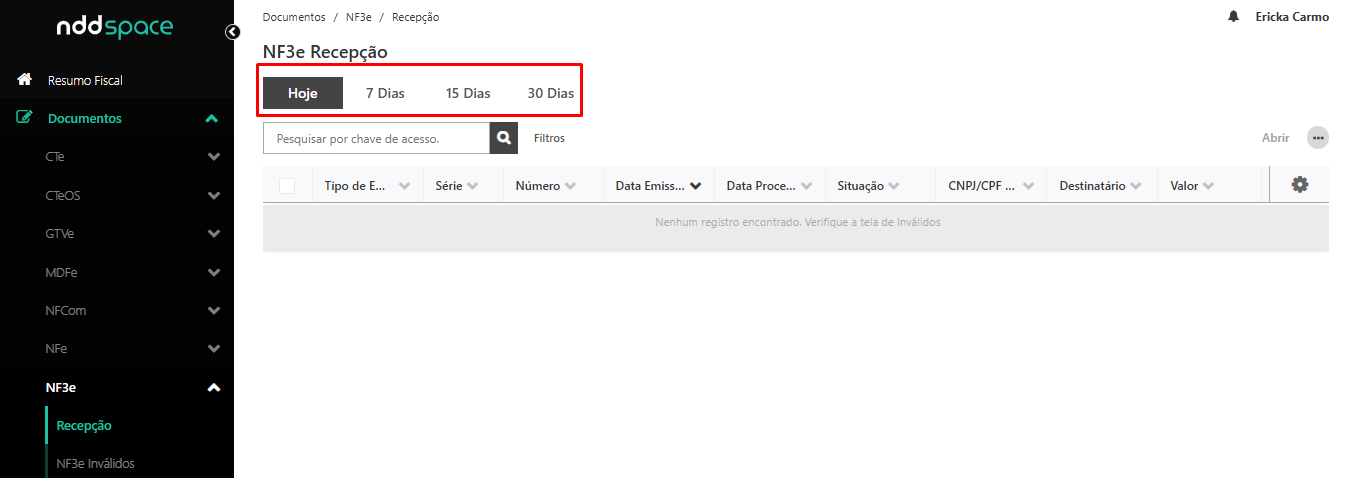Open the three-dots more options menu
Screen dimensions: 1352x478
(1318, 138)
